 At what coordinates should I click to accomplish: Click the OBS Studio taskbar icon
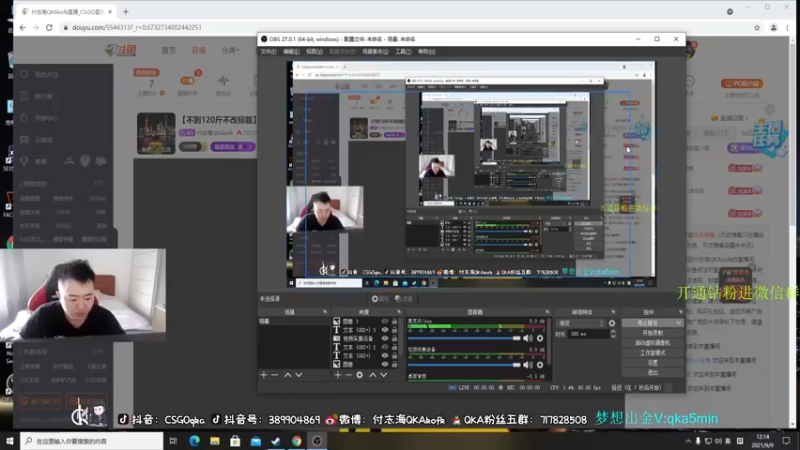coord(317,441)
